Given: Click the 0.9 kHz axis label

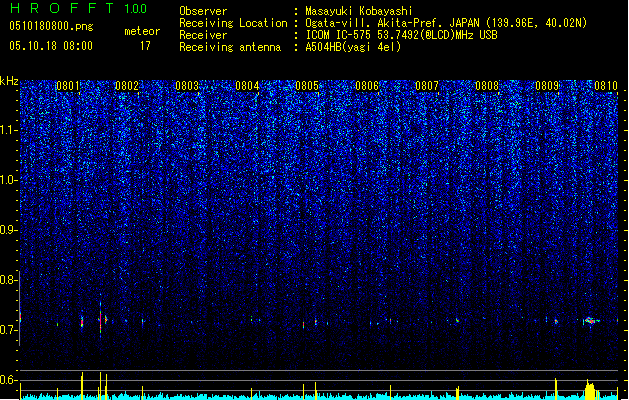Looking at the screenshot, I should pos(9,230).
